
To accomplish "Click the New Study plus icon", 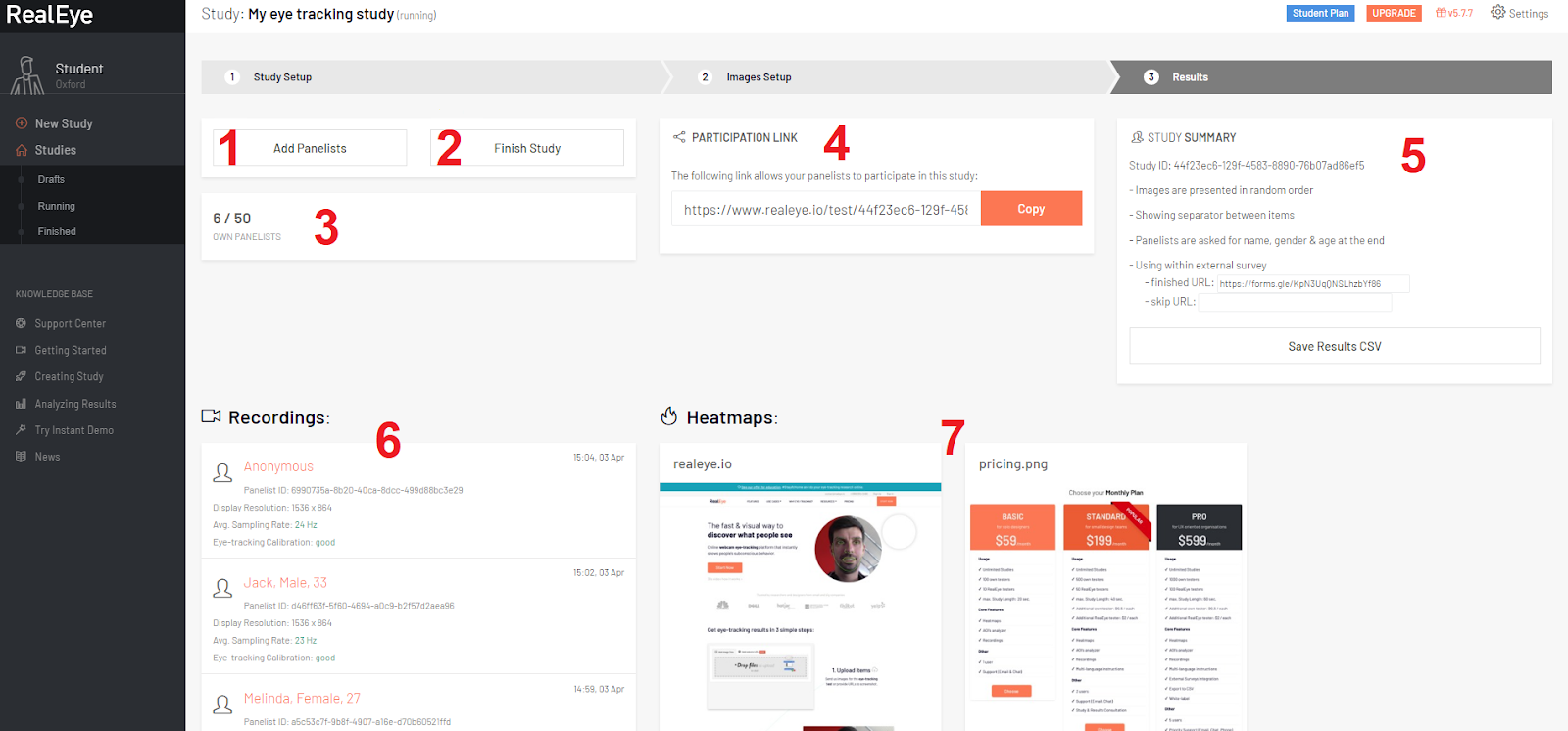I will point(22,123).
